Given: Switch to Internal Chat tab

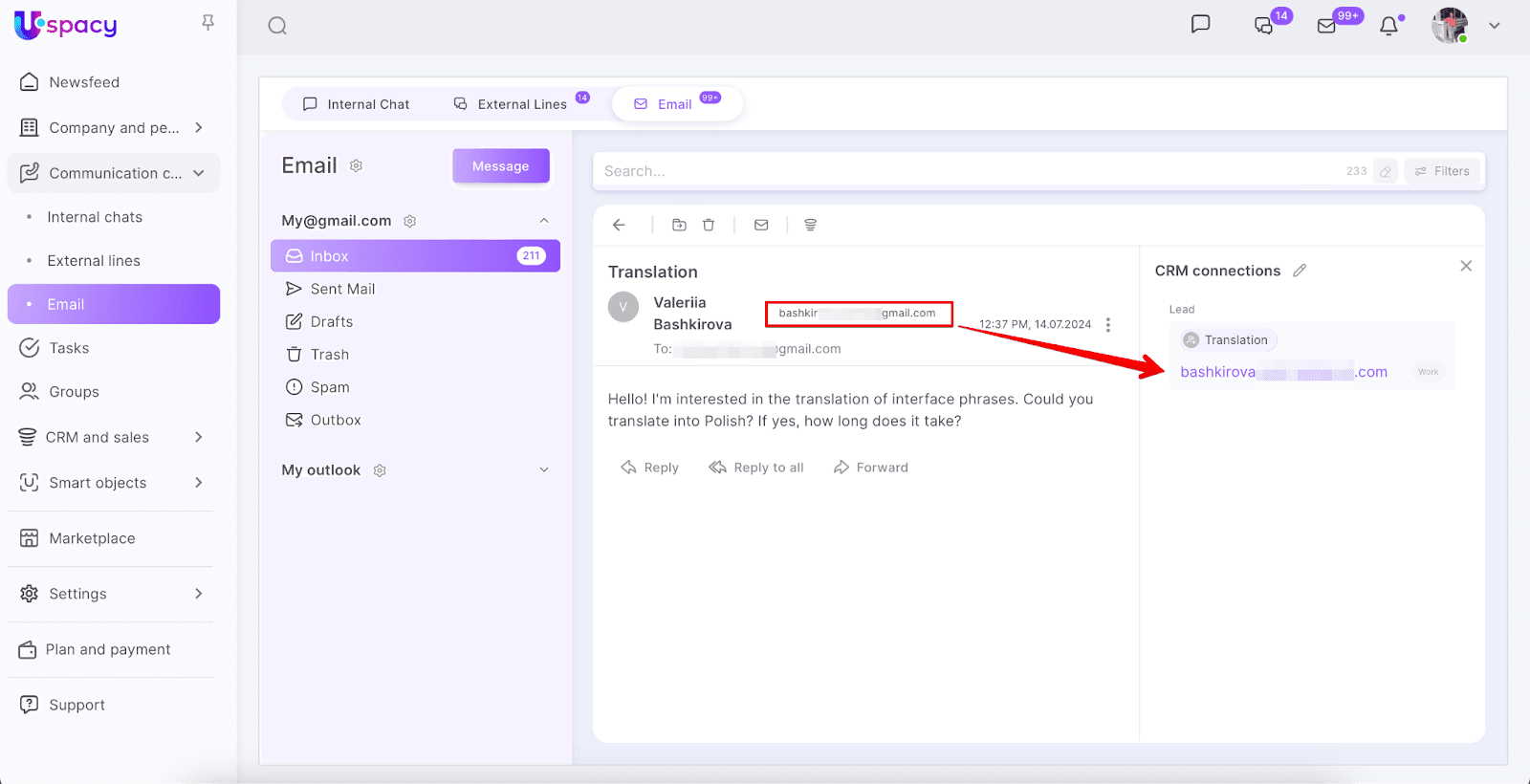Looking at the screenshot, I should coord(356,104).
